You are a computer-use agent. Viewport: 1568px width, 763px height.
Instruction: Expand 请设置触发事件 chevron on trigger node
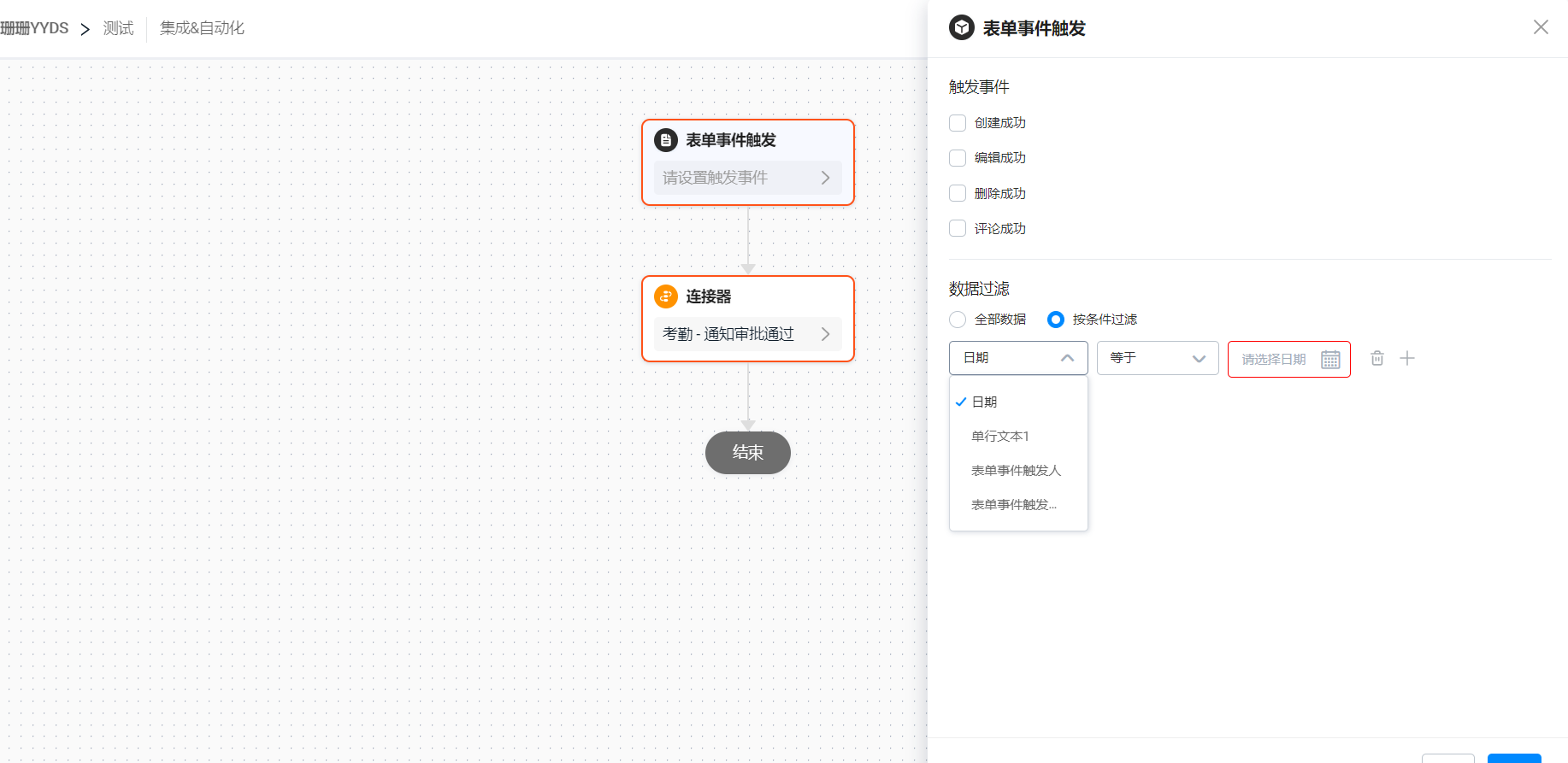(x=826, y=178)
